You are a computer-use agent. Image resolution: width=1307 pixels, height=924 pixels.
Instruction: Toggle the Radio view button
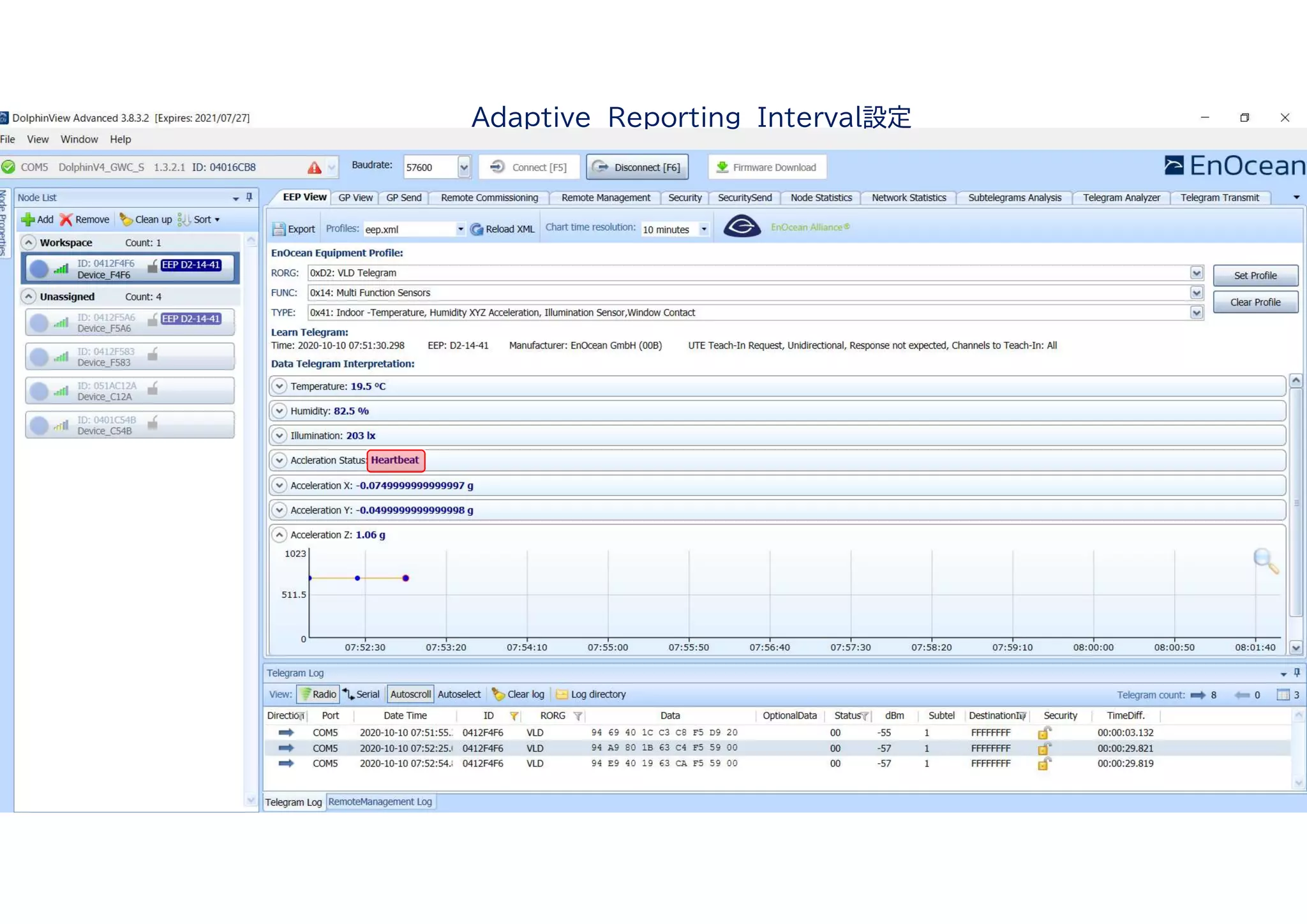point(318,694)
